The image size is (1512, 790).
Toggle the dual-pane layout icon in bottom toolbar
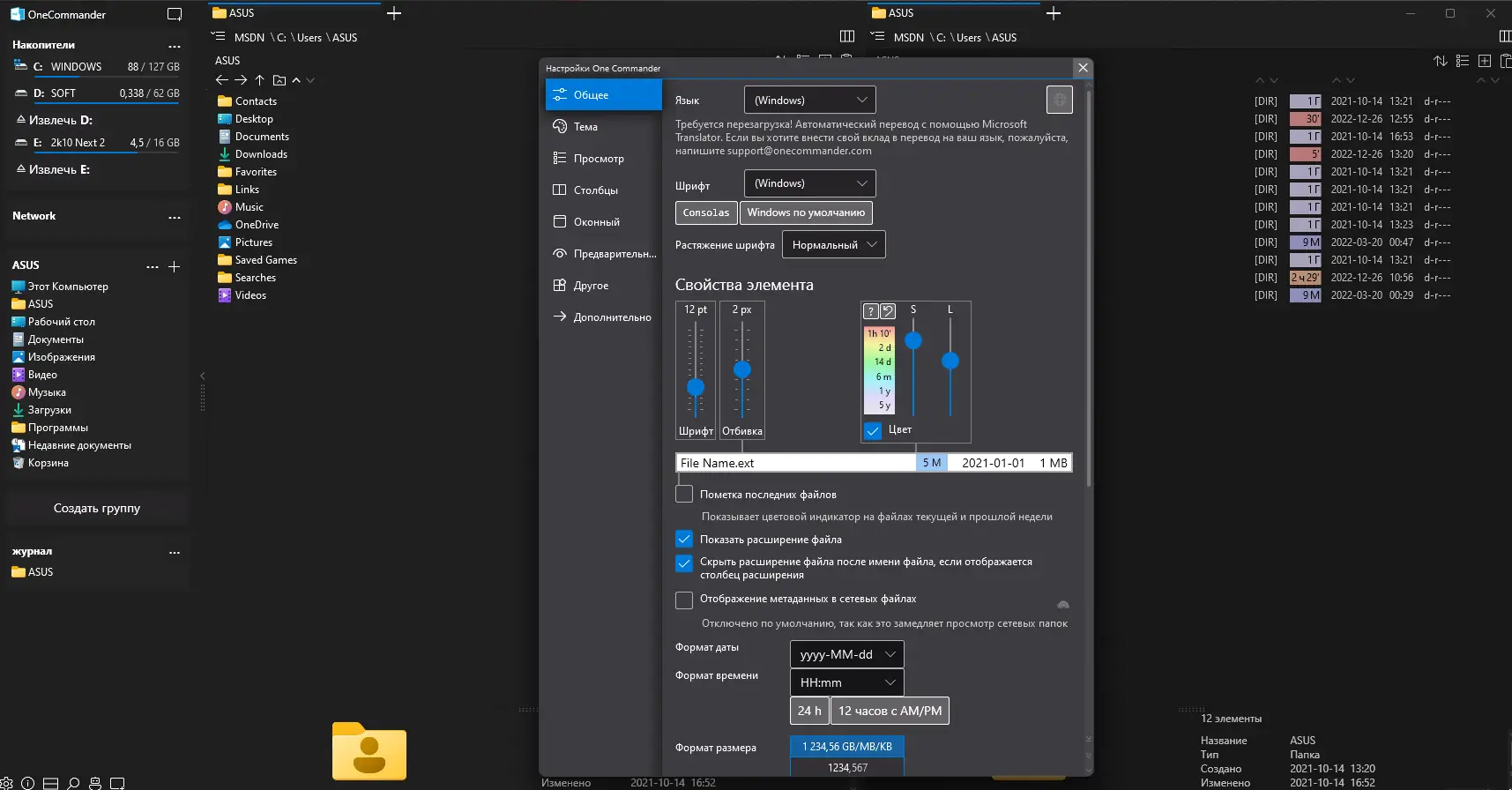click(51, 783)
